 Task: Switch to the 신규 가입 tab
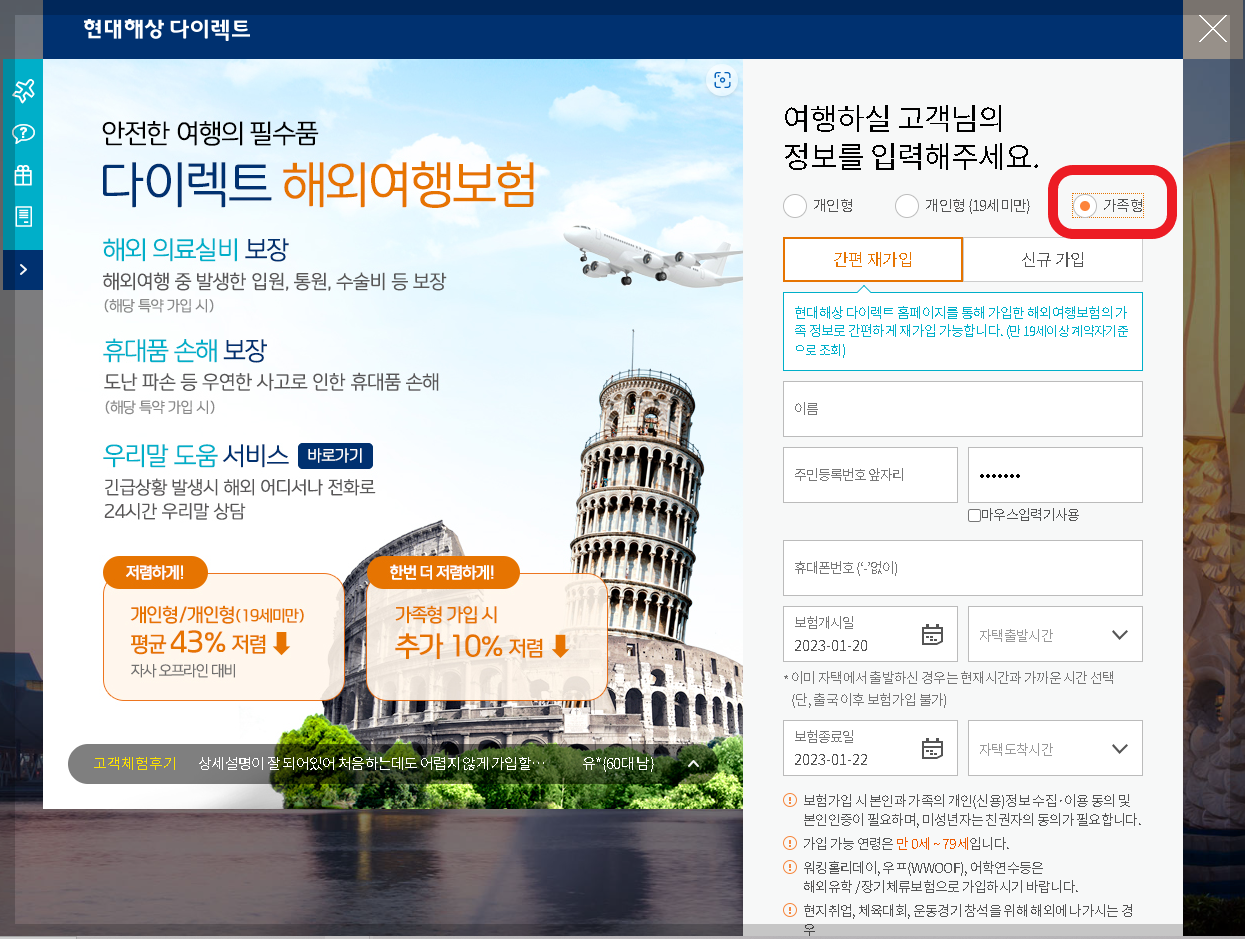coord(1053,259)
